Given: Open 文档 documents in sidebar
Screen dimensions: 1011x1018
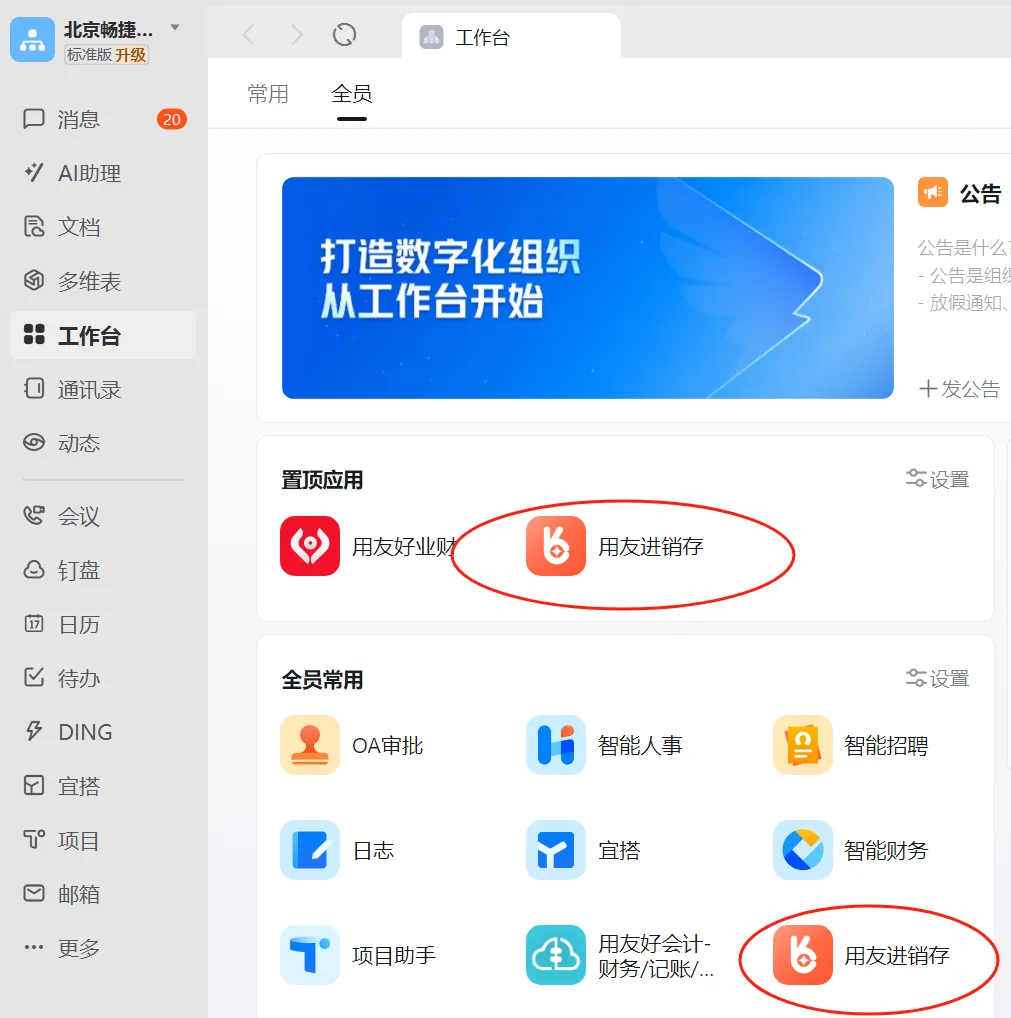Looking at the screenshot, I should coord(103,227).
